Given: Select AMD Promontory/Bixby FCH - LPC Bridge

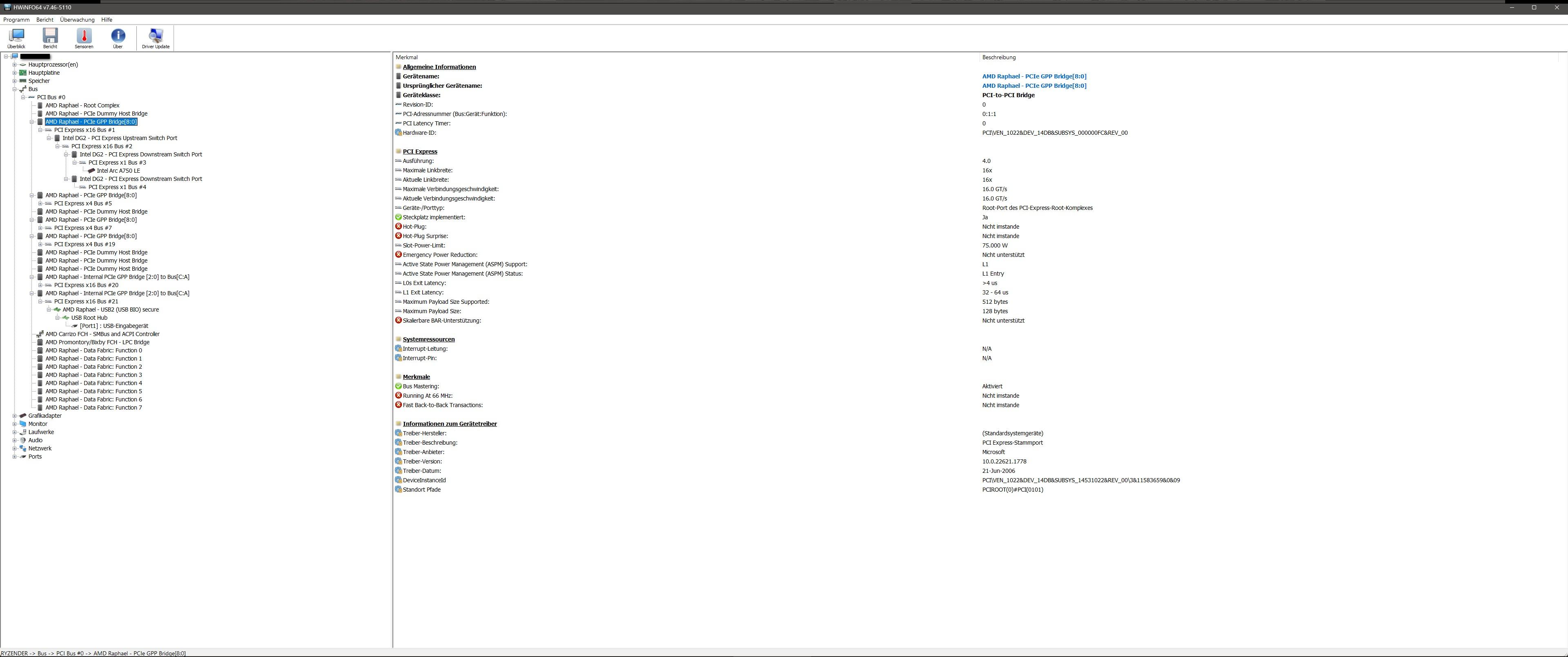Looking at the screenshot, I should (98, 342).
